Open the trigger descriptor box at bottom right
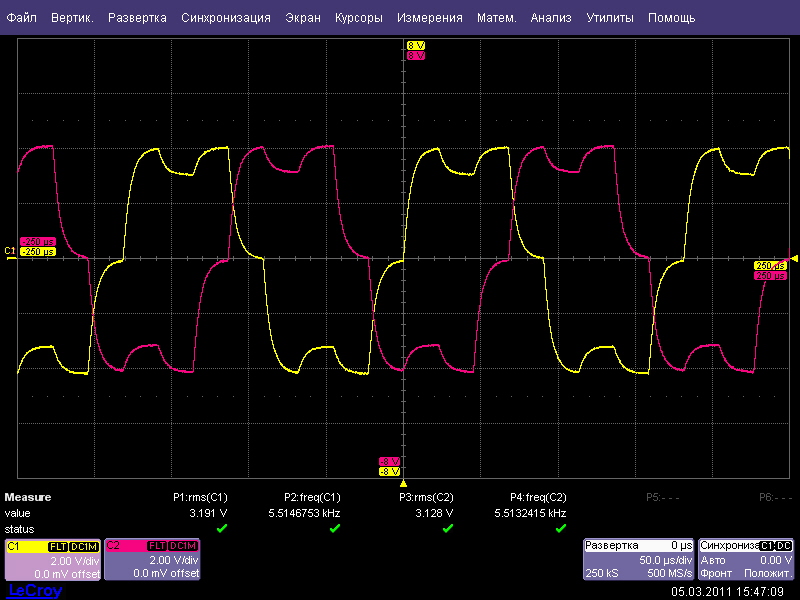800x600 pixels. 746,560
